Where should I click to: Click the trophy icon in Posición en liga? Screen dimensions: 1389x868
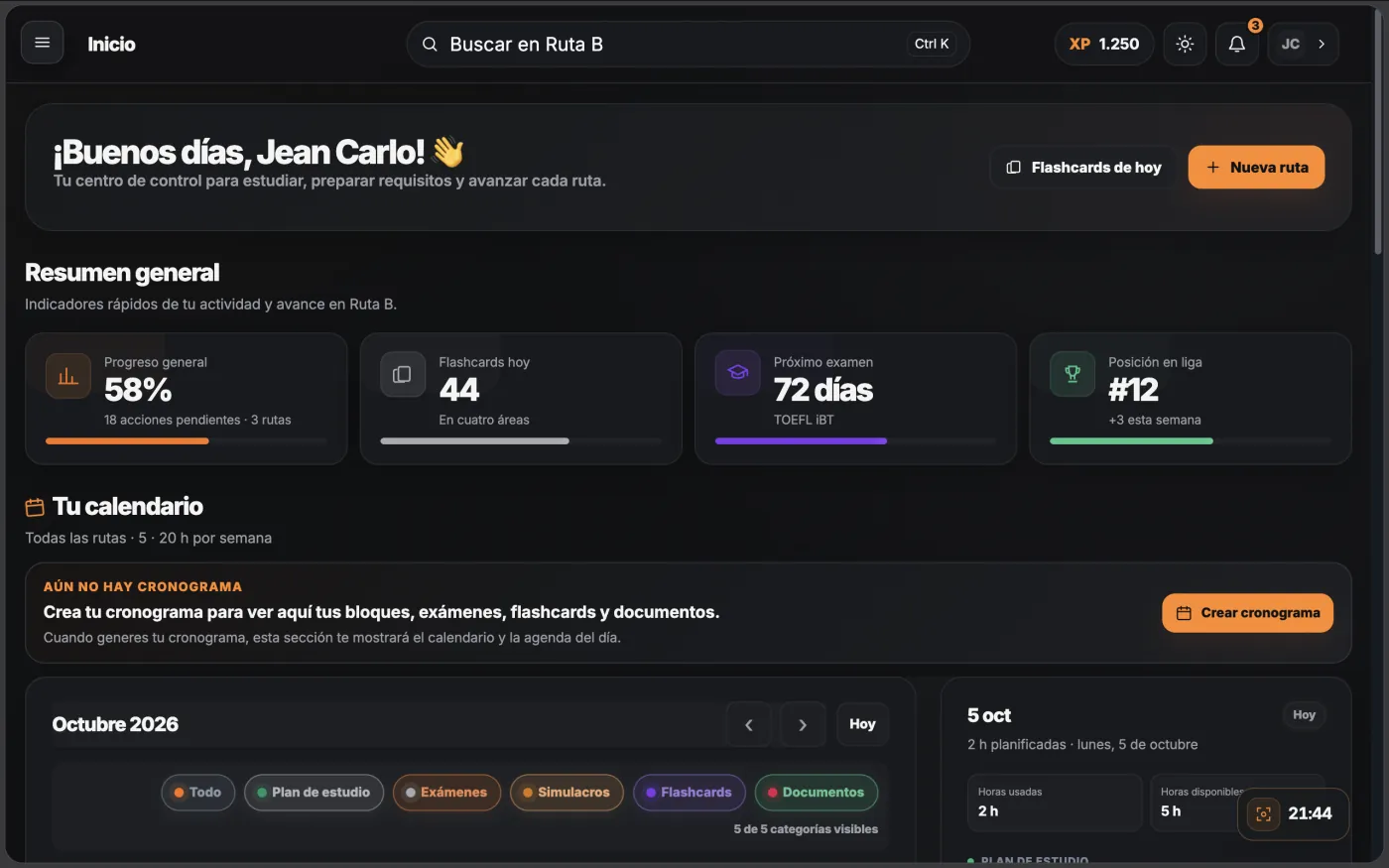tap(1073, 374)
